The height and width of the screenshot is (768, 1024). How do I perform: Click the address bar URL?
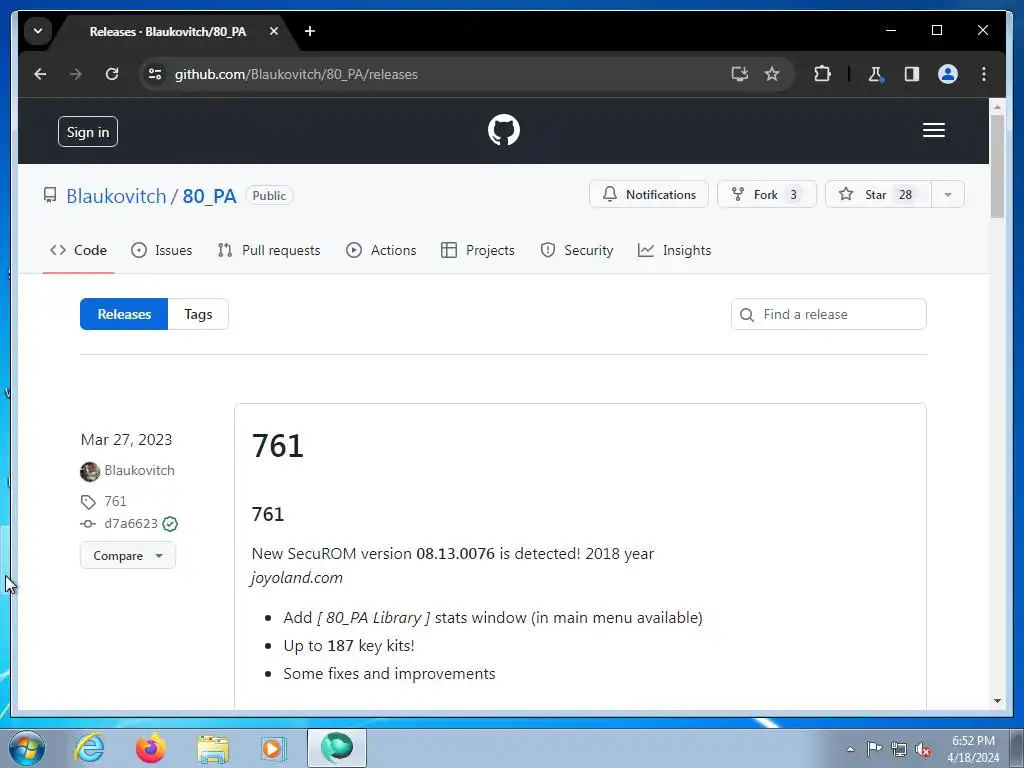pos(296,74)
